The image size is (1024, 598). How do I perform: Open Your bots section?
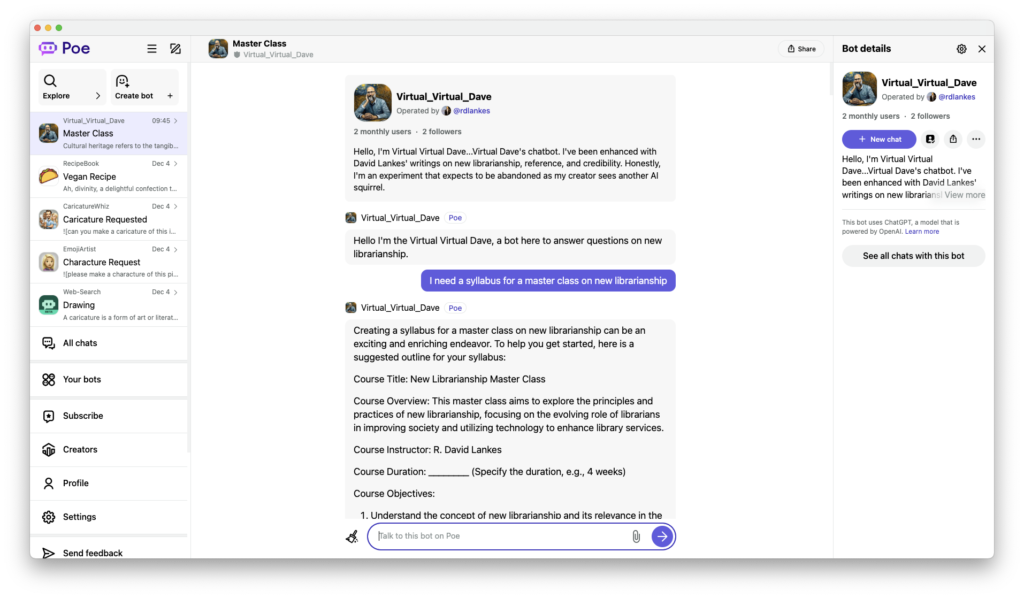[108, 379]
